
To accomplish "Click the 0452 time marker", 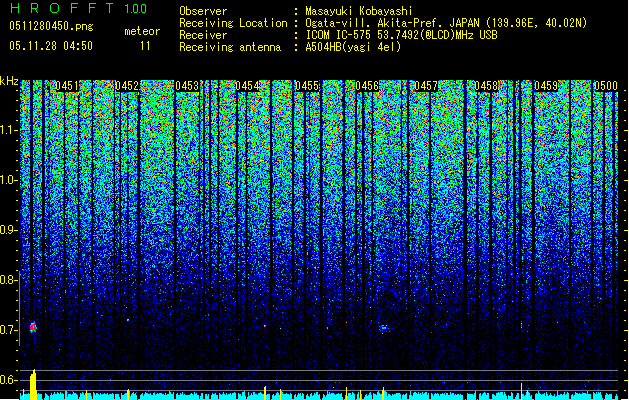I will 127,86.
